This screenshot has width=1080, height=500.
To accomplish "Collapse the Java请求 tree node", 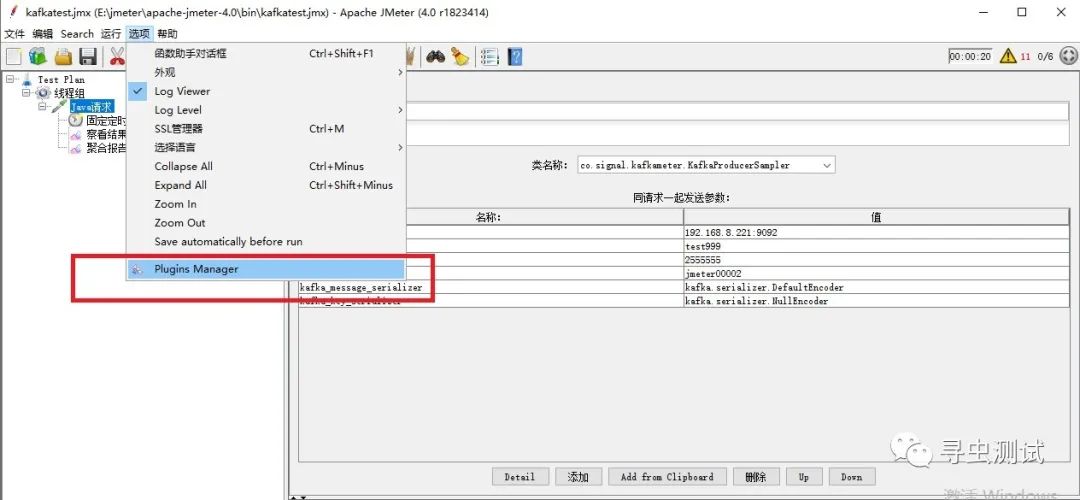I will point(43,107).
